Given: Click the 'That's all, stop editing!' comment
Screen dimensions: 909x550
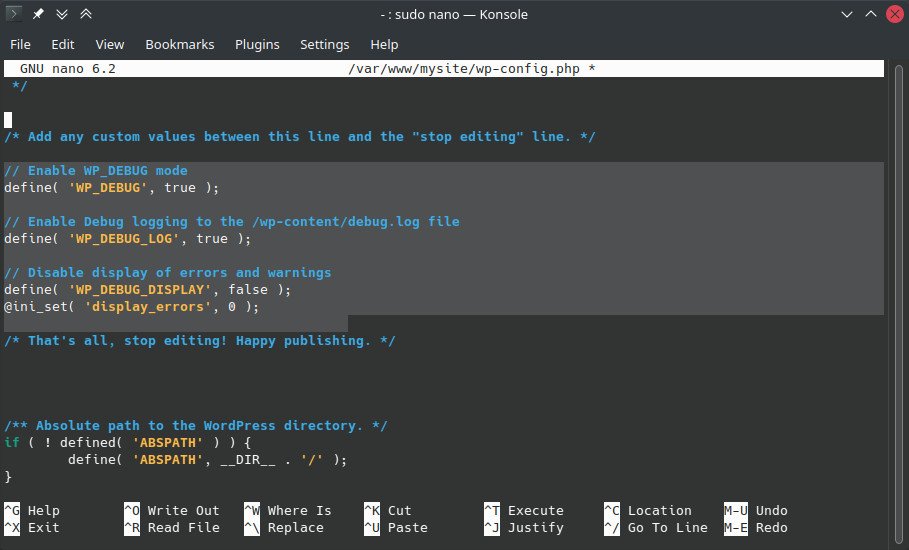Looking at the screenshot, I should coord(200,341).
